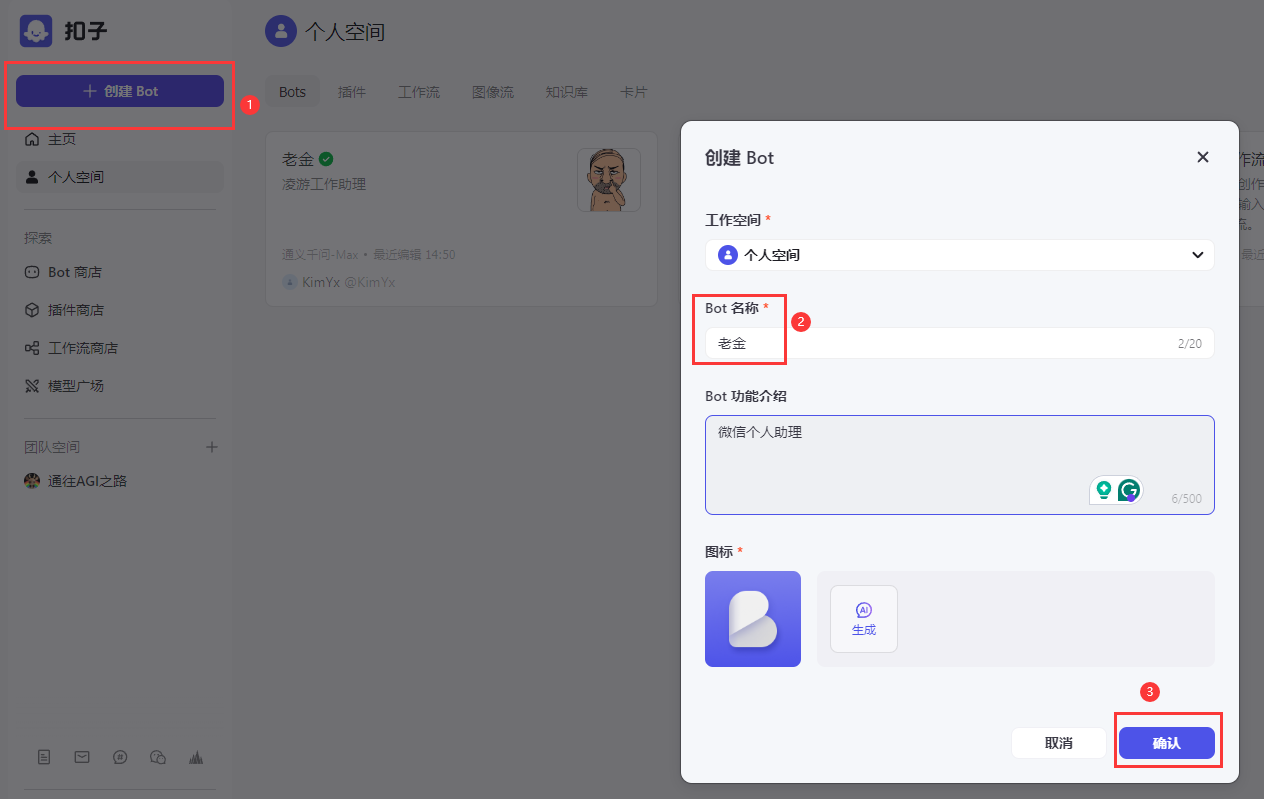The height and width of the screenshot is (799, 1264).
Task: Click the default purple Bot icon thumbnail
Action: (753, 619)
